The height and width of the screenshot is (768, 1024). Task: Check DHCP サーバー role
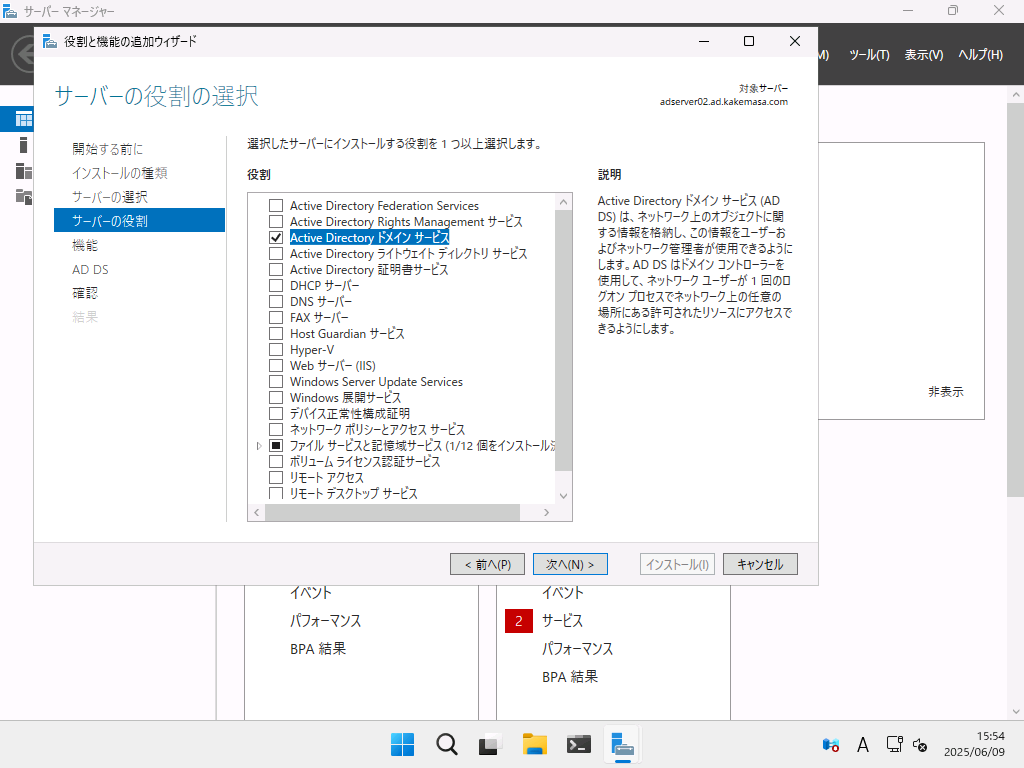pos(276,285)
